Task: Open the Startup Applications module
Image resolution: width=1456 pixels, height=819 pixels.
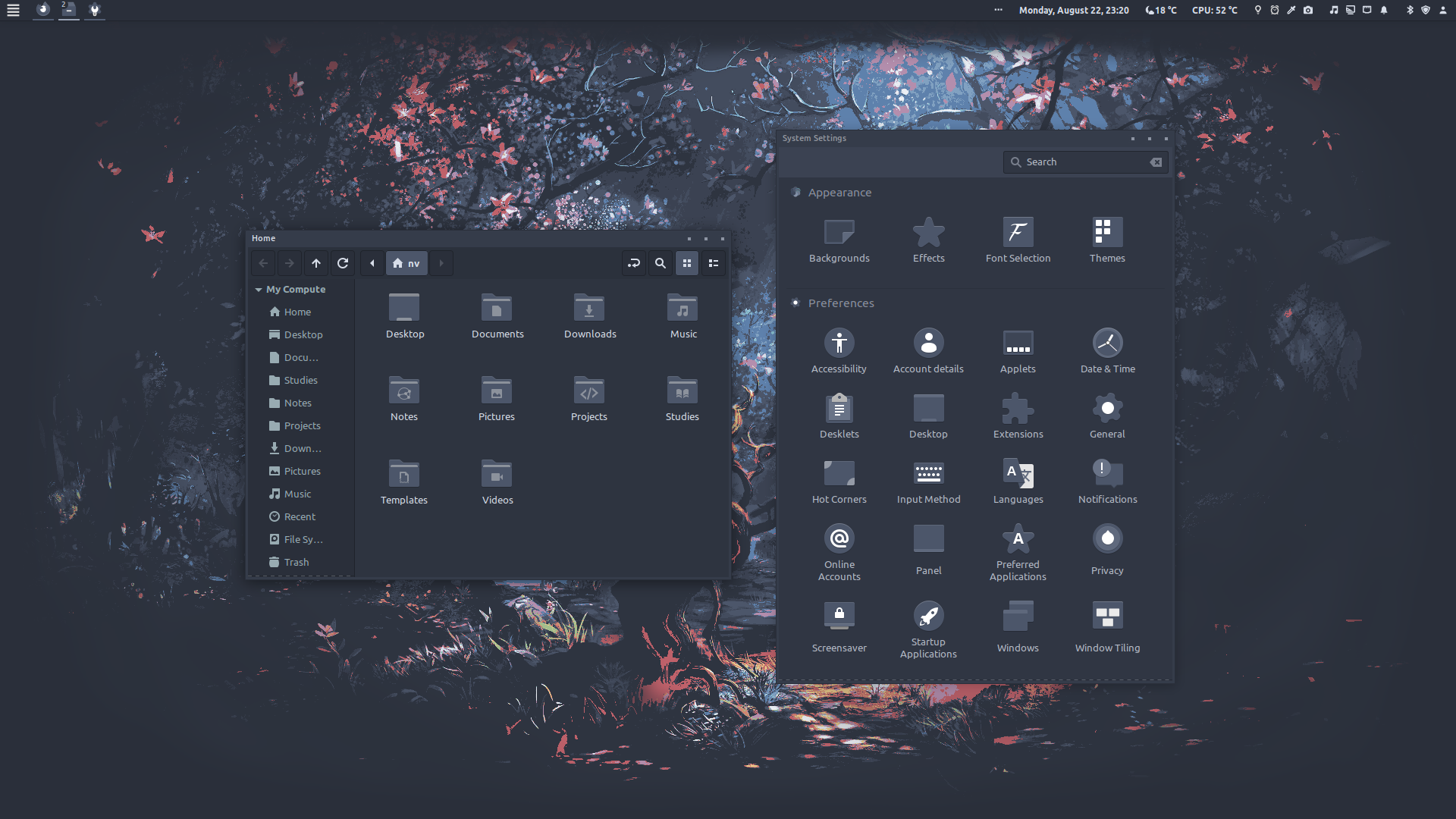Action: coord(928,617)
